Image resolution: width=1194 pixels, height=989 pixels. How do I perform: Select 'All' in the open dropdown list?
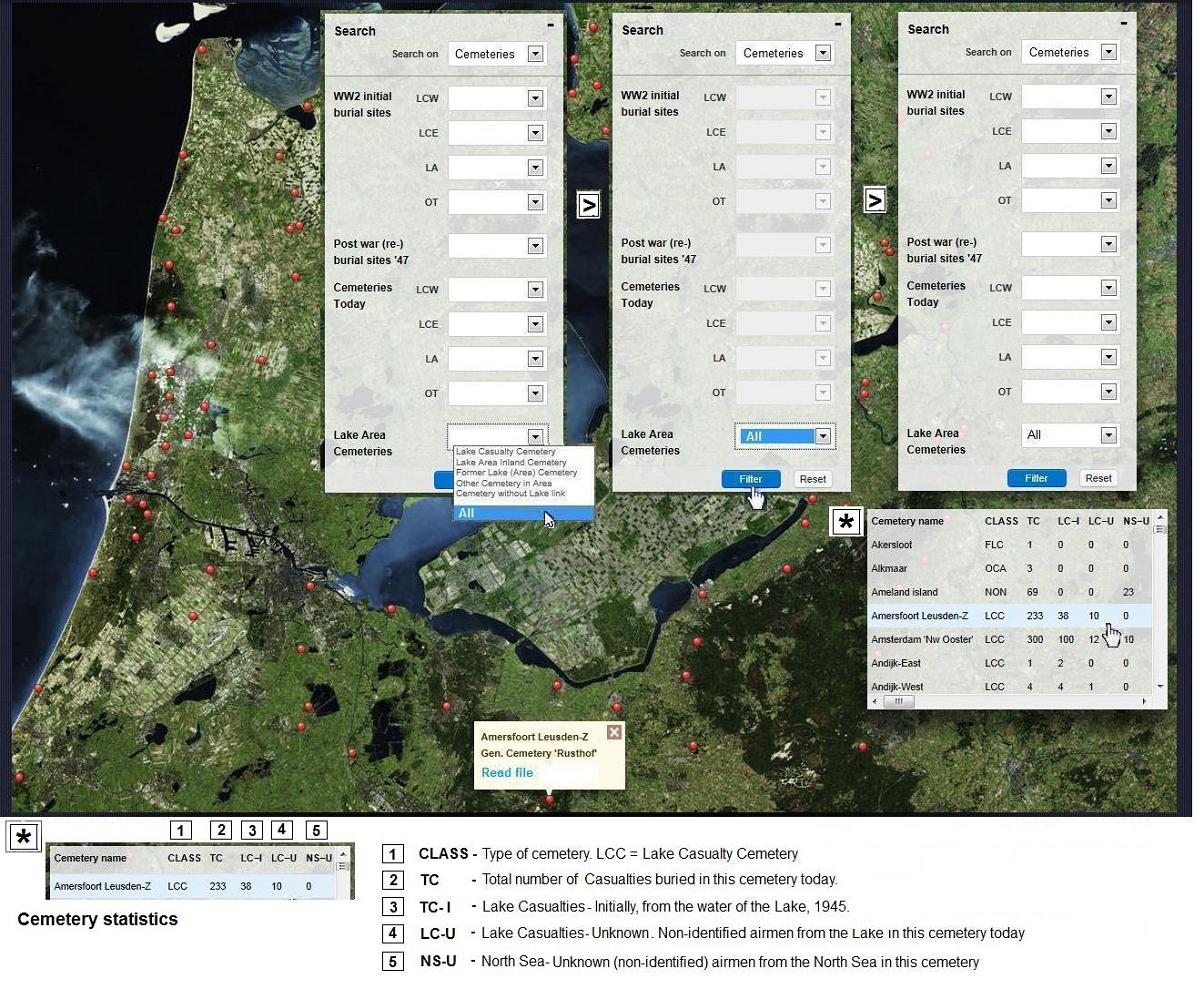(523, 513)
